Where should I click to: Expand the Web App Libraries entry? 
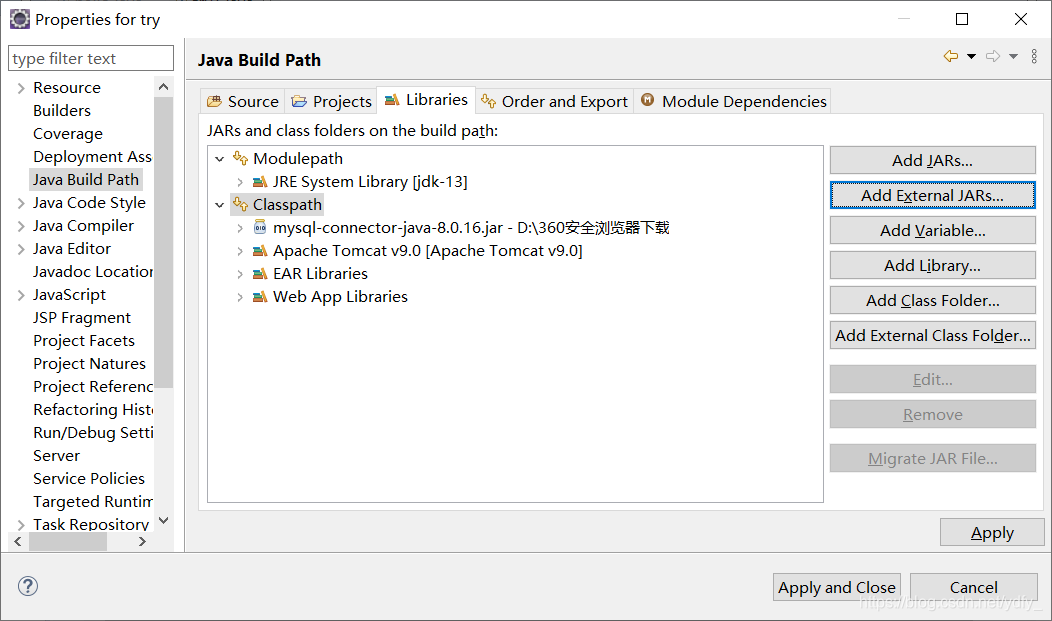coord(240,297)
